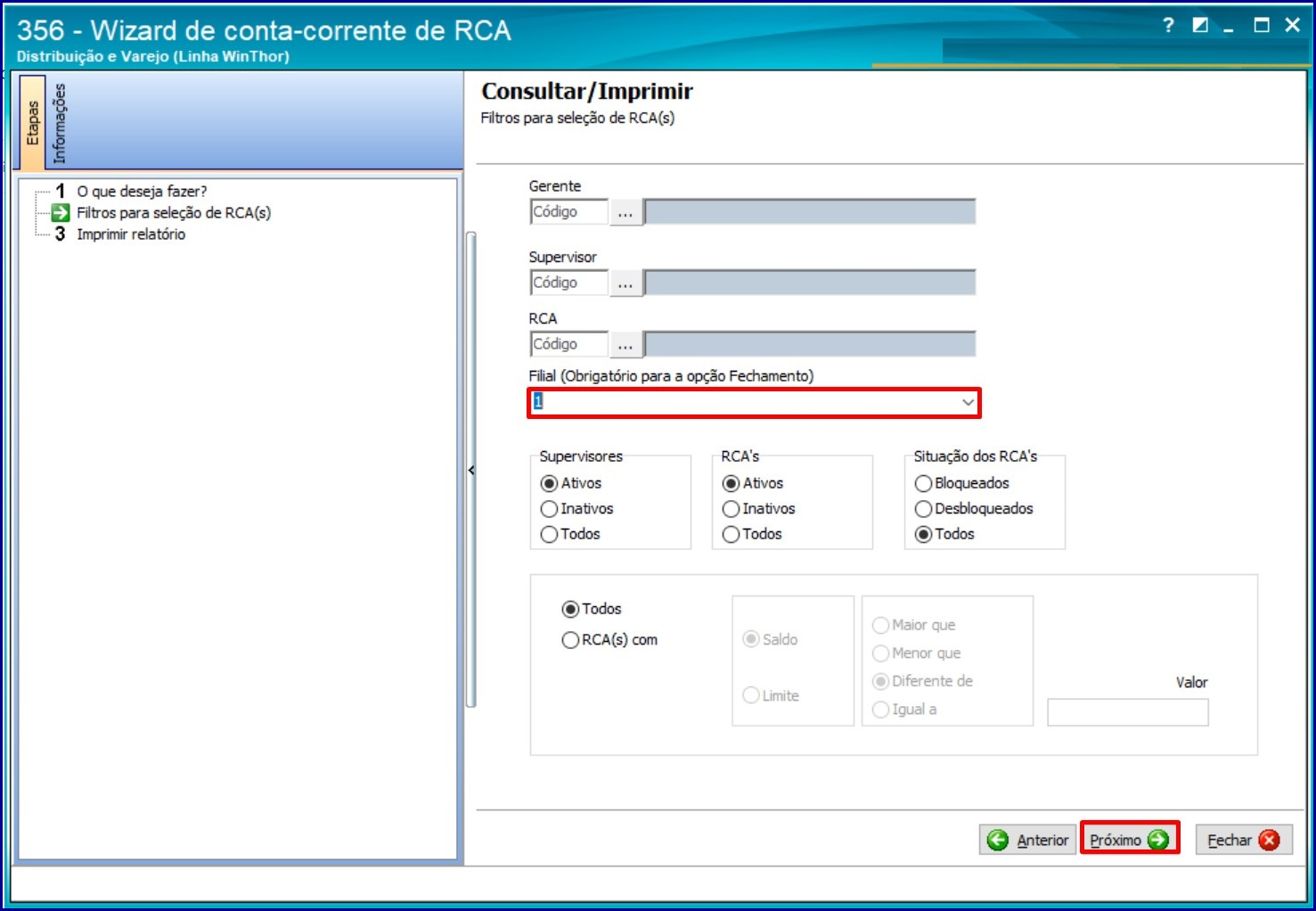The height and width of the screenshot is (911, 1316).
Task: Select the RCA(s) com radio option
Action: (x=570, y=640)
